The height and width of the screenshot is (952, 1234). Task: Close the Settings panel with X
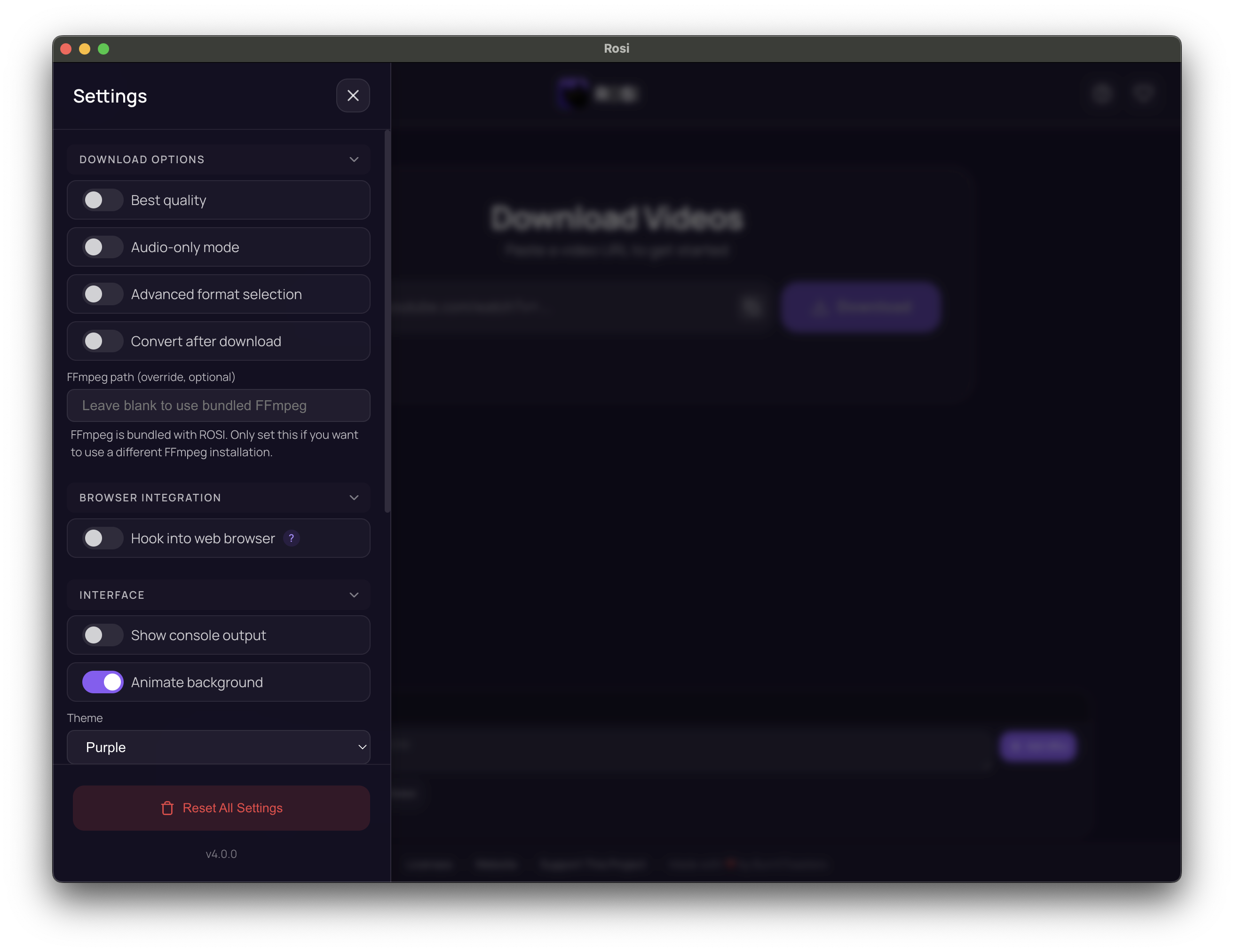tap(353, 95)
